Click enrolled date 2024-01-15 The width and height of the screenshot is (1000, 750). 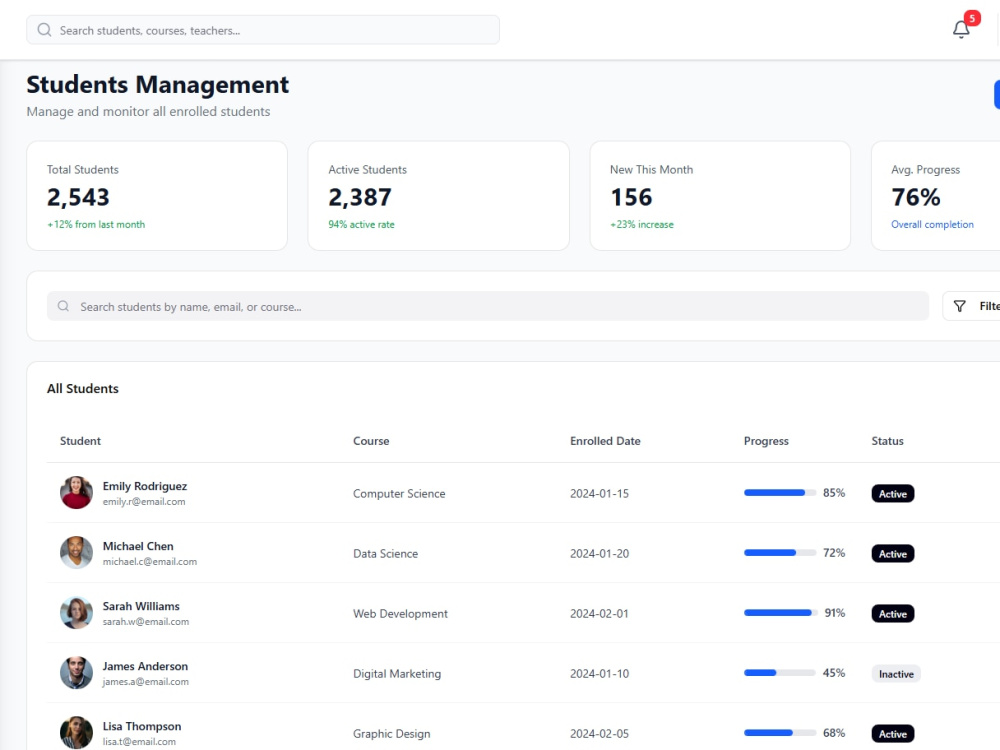point(599,494)
